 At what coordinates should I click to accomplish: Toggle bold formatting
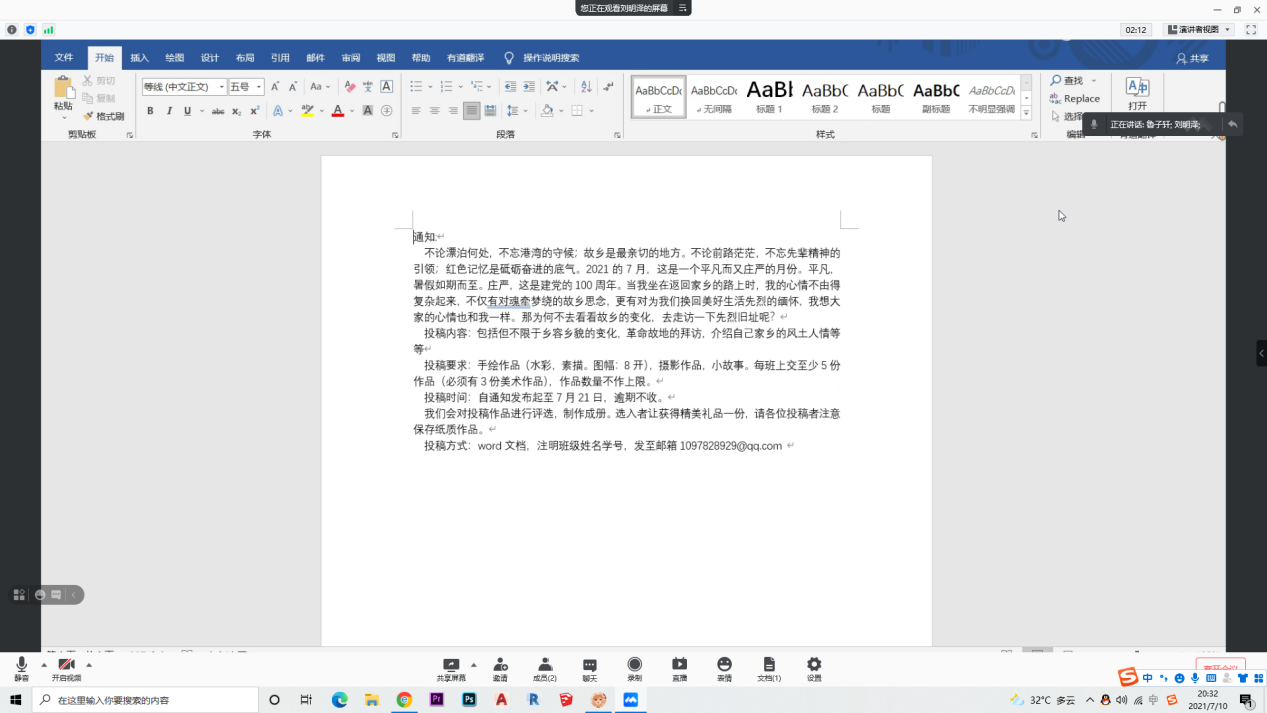point(150,111)
